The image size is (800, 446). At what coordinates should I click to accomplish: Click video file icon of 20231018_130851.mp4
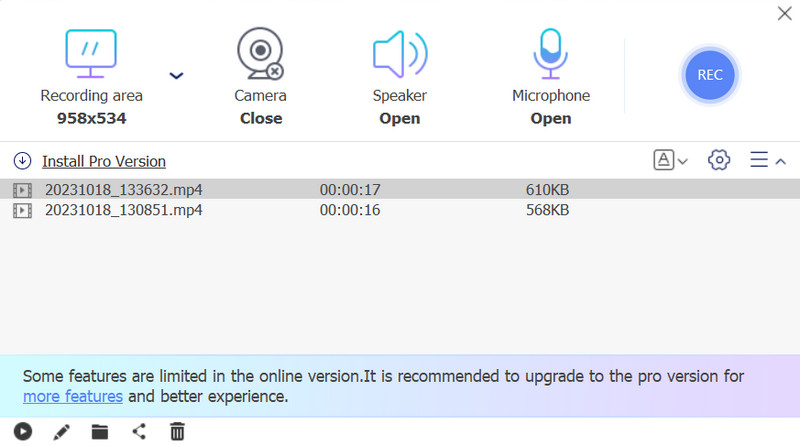[x=22, y=210]
